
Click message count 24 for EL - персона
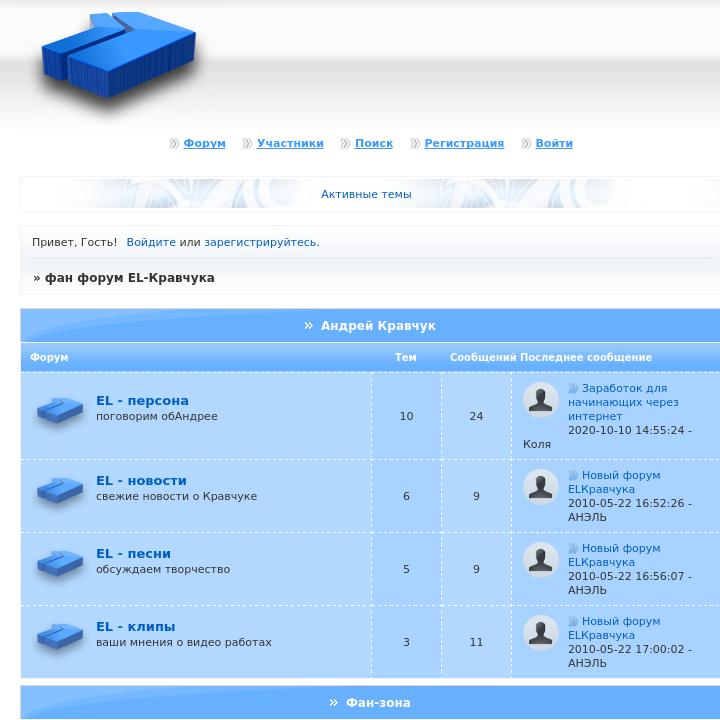pyautogui.click(x=476, y=416)
